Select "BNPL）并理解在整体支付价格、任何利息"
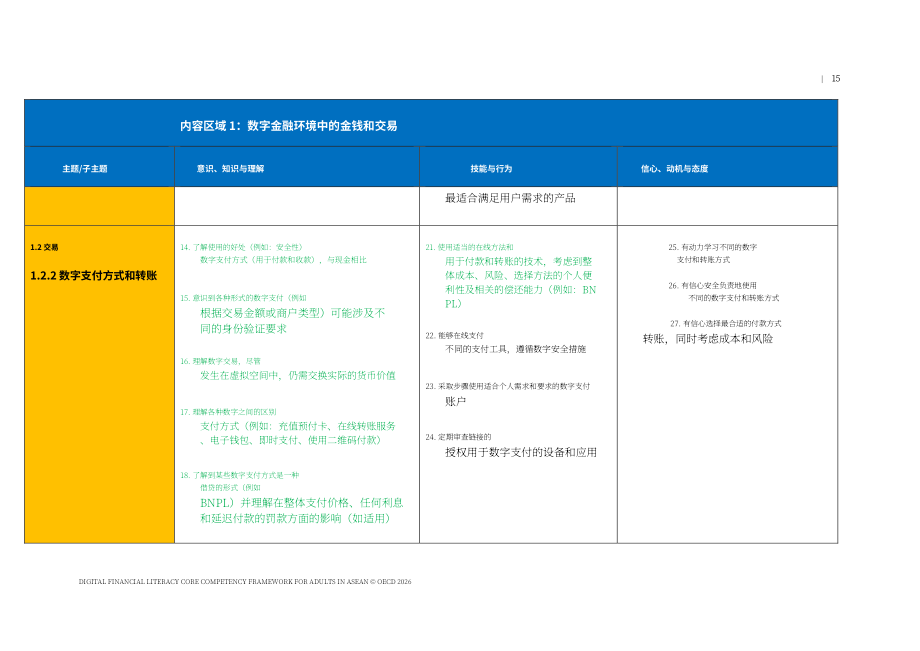The image size is (920, 651). click(x=302, y=503)
